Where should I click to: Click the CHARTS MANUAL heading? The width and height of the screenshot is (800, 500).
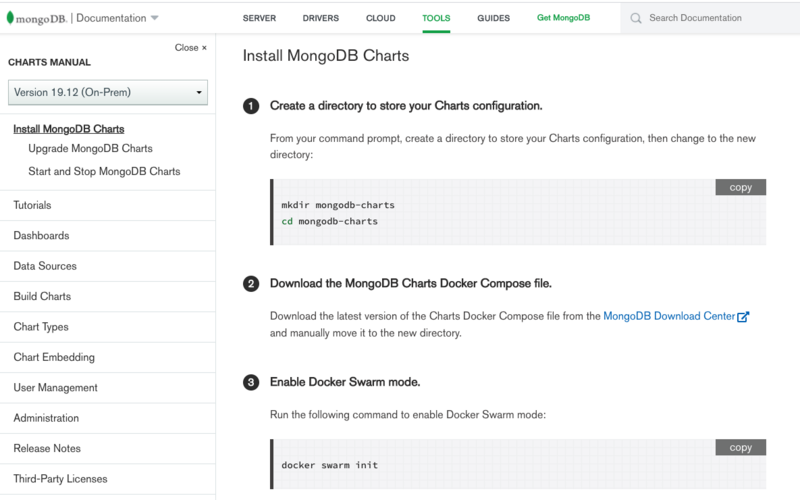pyautogui.click(x=49, y=62)
